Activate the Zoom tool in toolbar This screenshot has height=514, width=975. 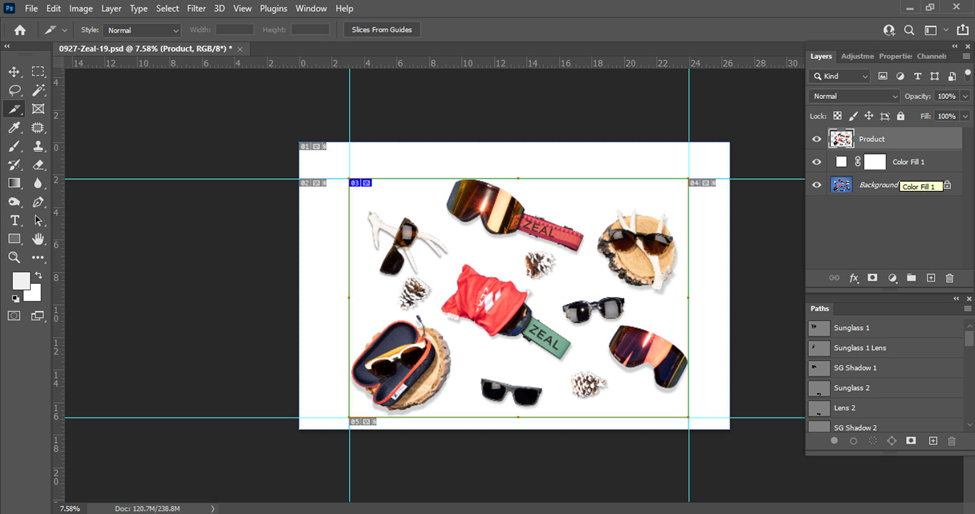[15, 257]
